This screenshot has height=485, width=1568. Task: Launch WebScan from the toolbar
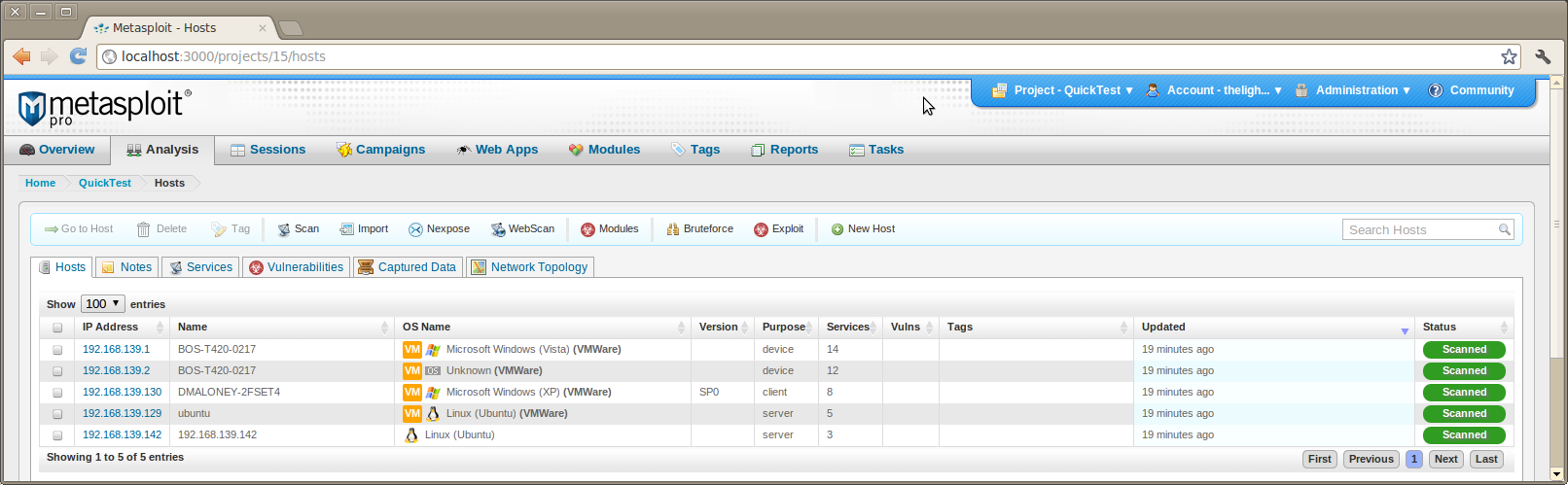498,229
